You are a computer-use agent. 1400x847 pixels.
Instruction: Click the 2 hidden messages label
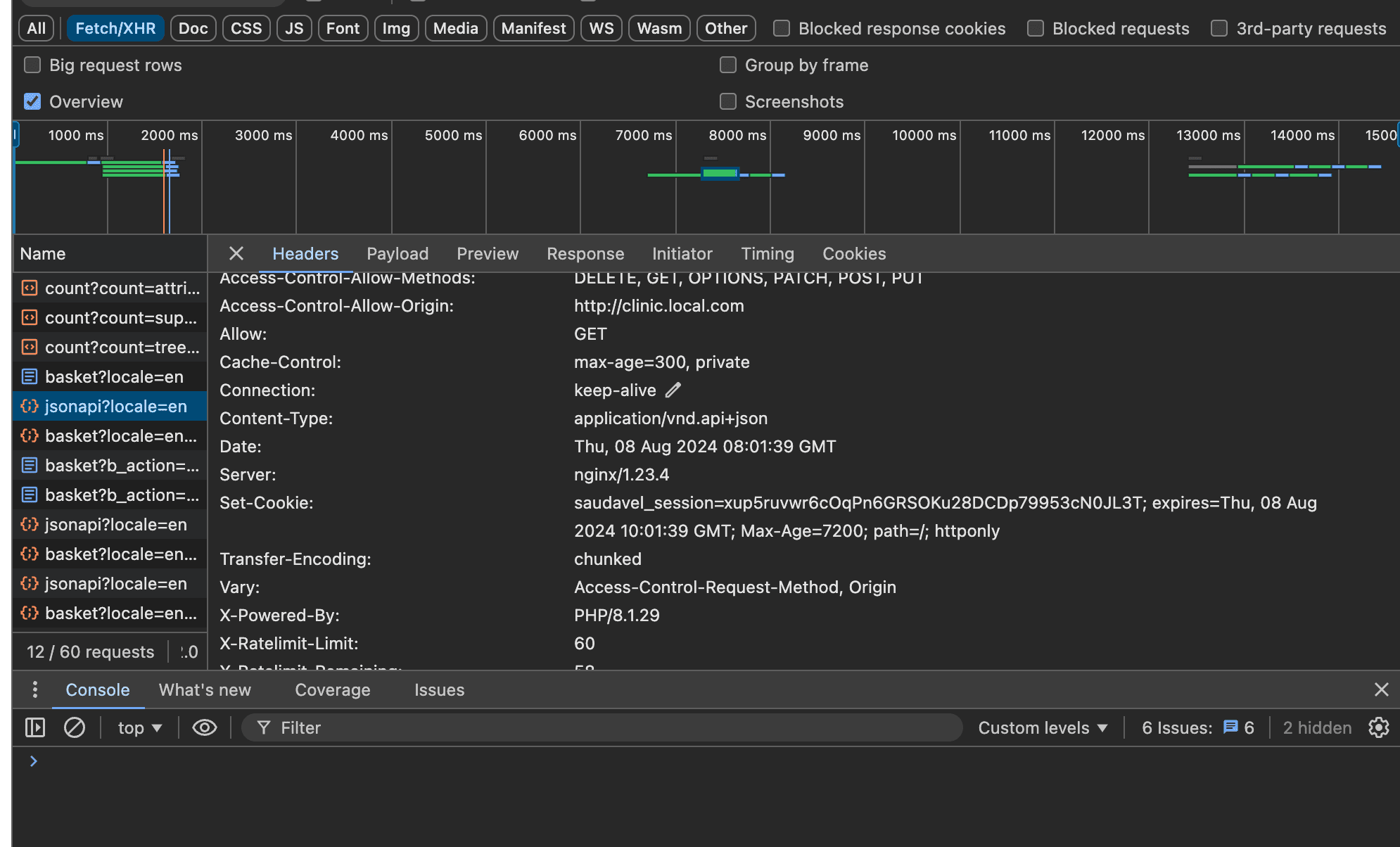[x=1317, y=727]
